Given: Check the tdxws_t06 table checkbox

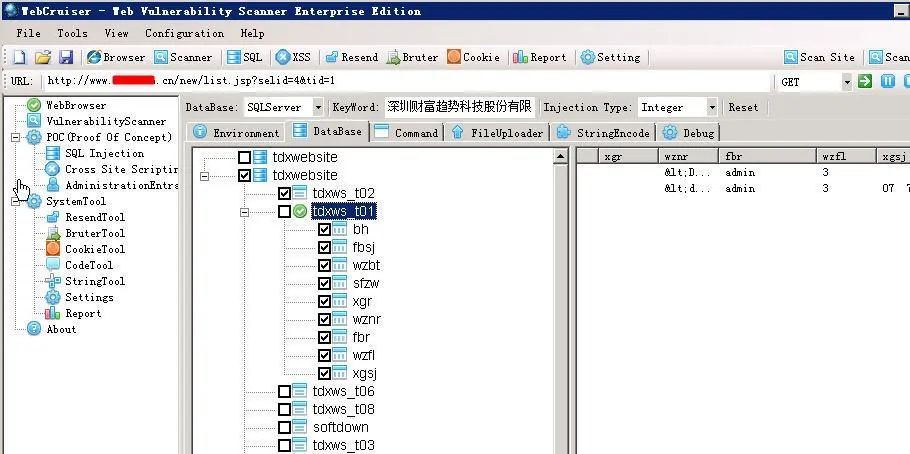Looking at the screenshot, I should 284,391.
